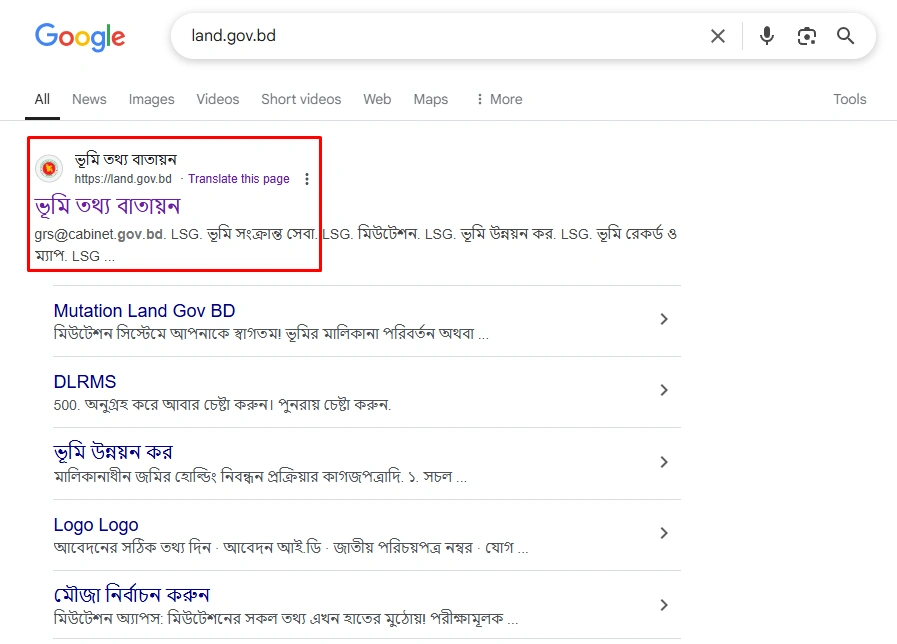Image resolution: width=897 pixels, height=644 pixels.
Task: Open the Mutation Land Gov BD sitelink
Action: pyautogui.click(x=145, y=311)
